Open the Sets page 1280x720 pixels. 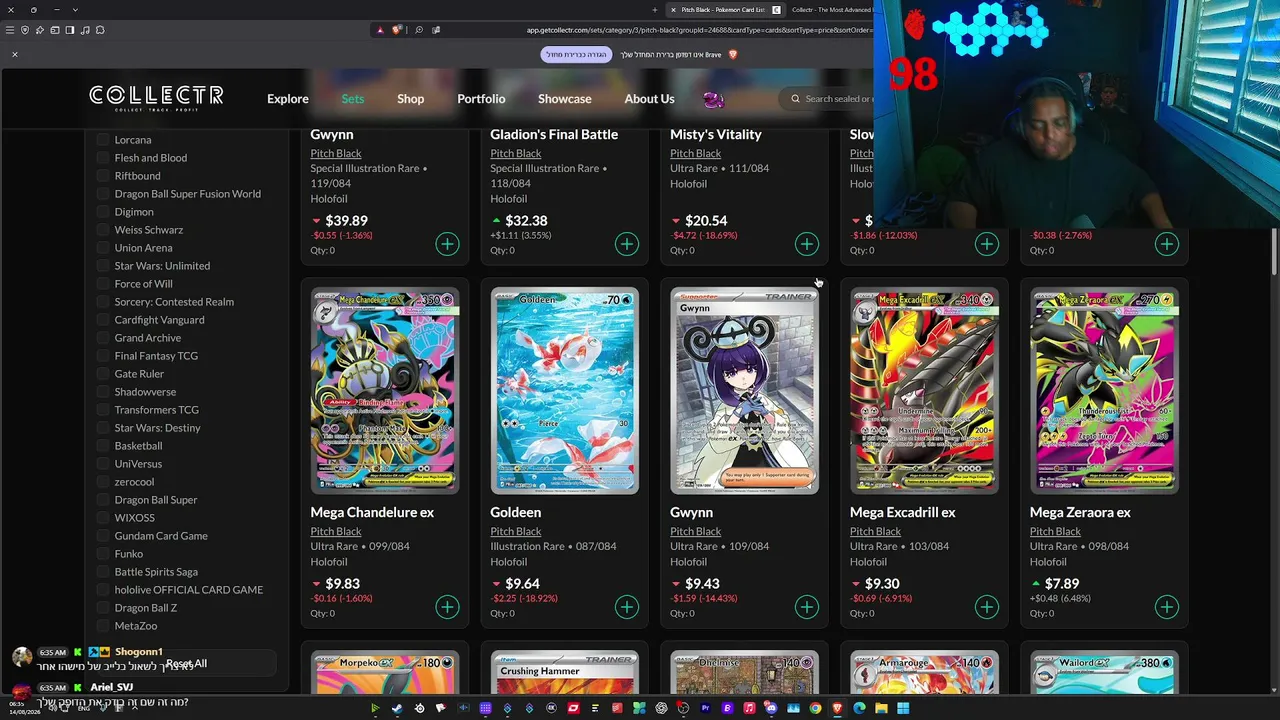tap(353, 99)
